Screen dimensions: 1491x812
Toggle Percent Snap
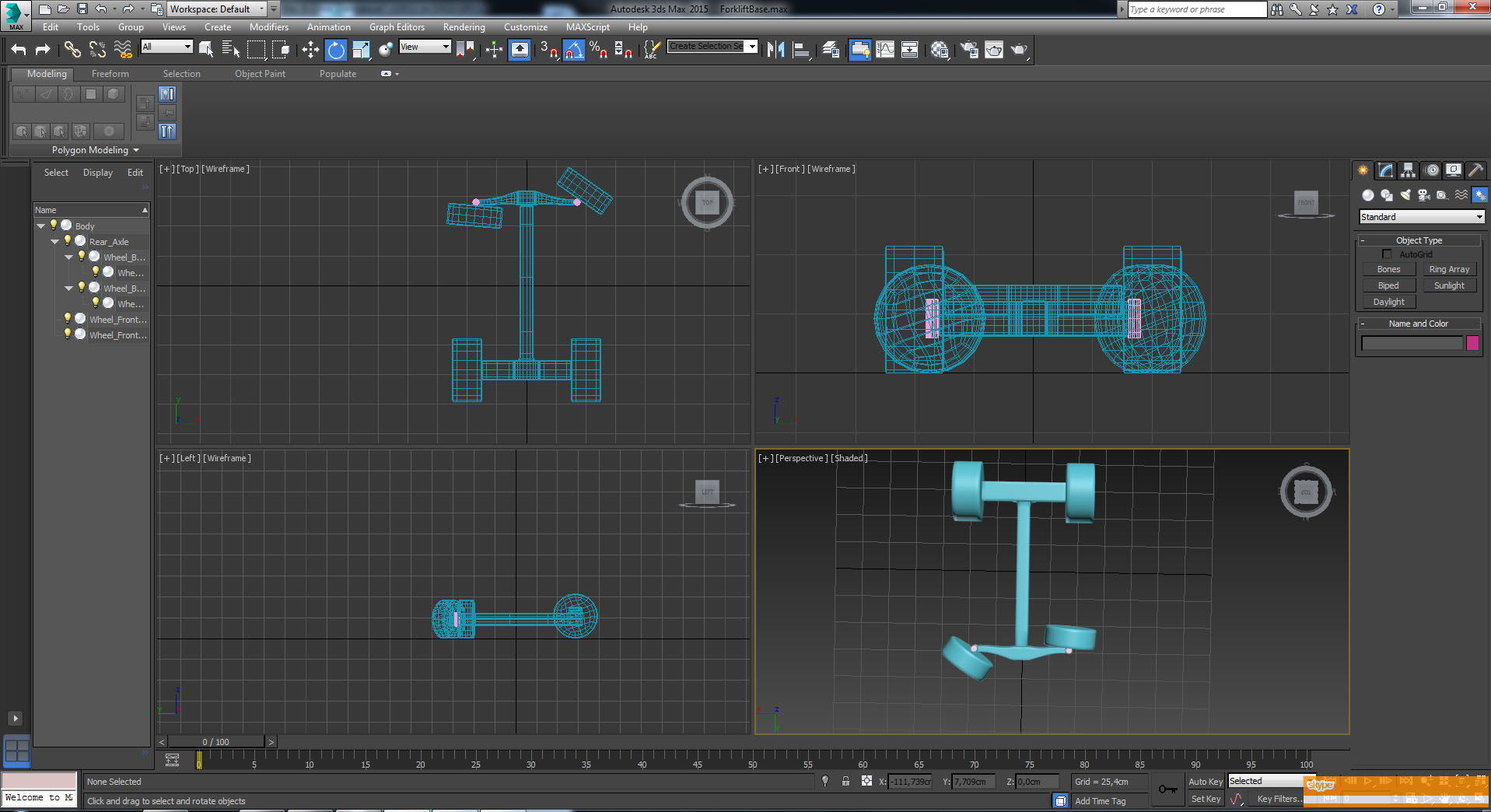click(x=598, y=50)
